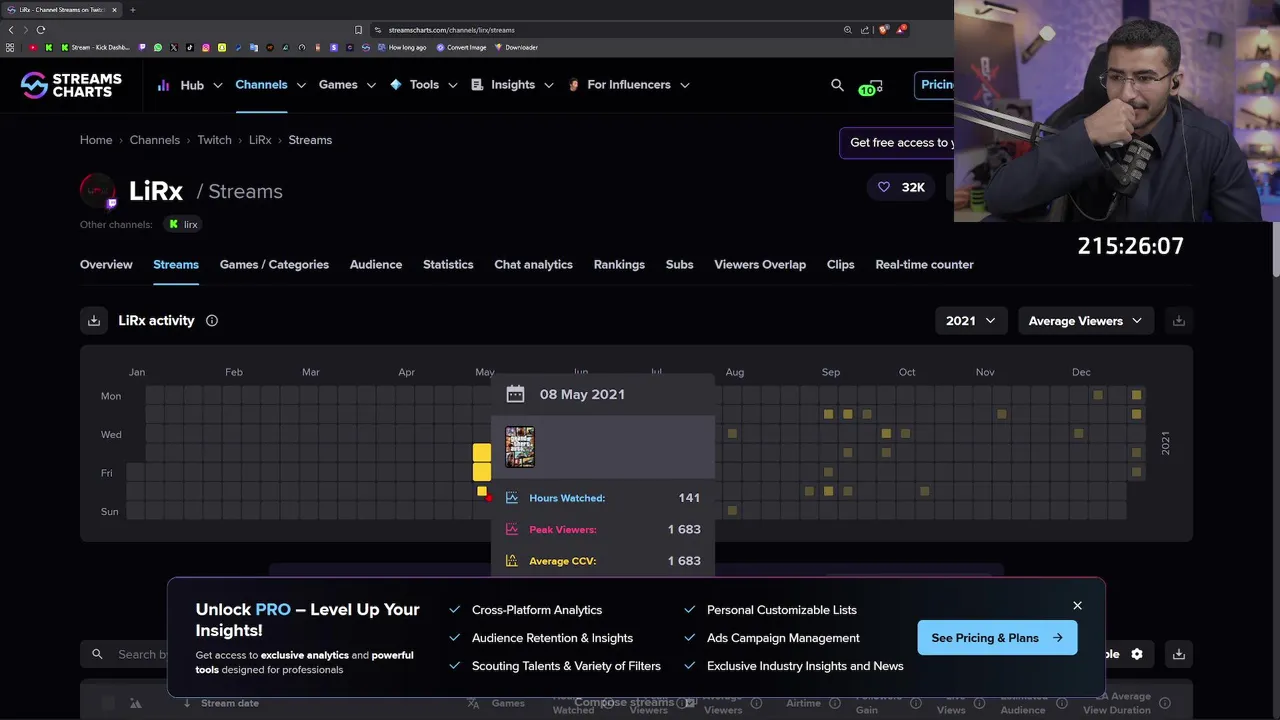Close the Unlock PRO banner
Screen dimensions: 1280x720
click(x=1077, y=606)
